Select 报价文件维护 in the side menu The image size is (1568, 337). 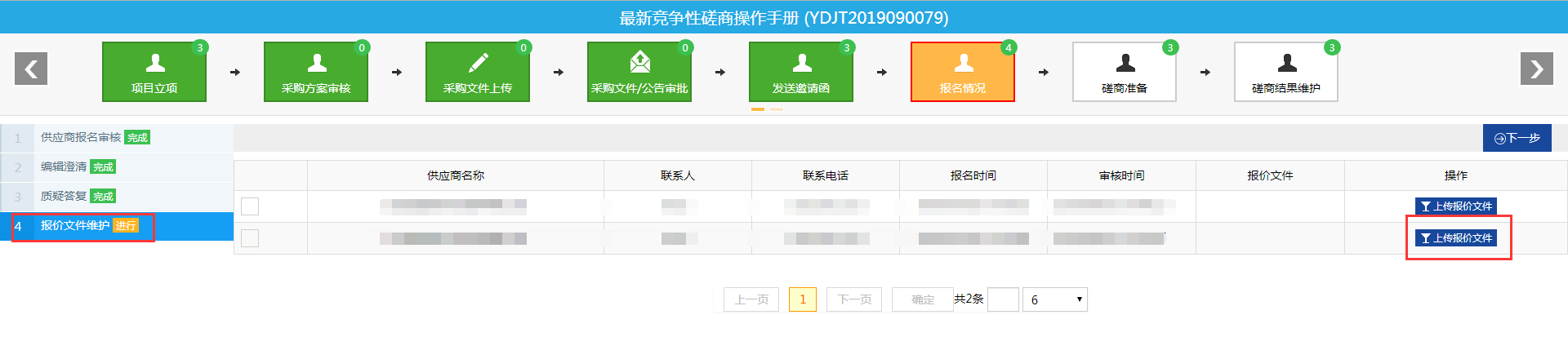coord(75,226)
